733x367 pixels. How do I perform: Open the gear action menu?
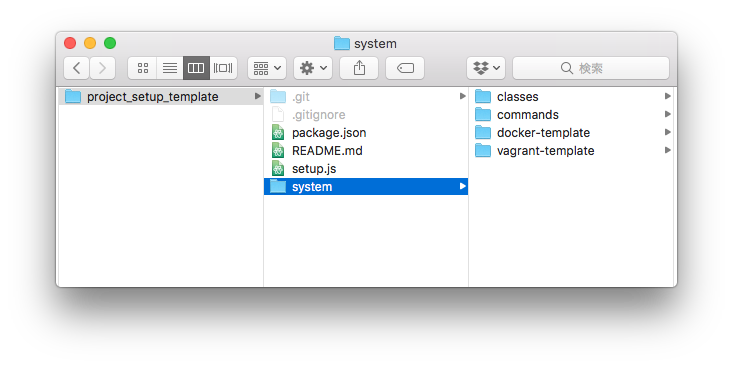click(x=313, y=68)
